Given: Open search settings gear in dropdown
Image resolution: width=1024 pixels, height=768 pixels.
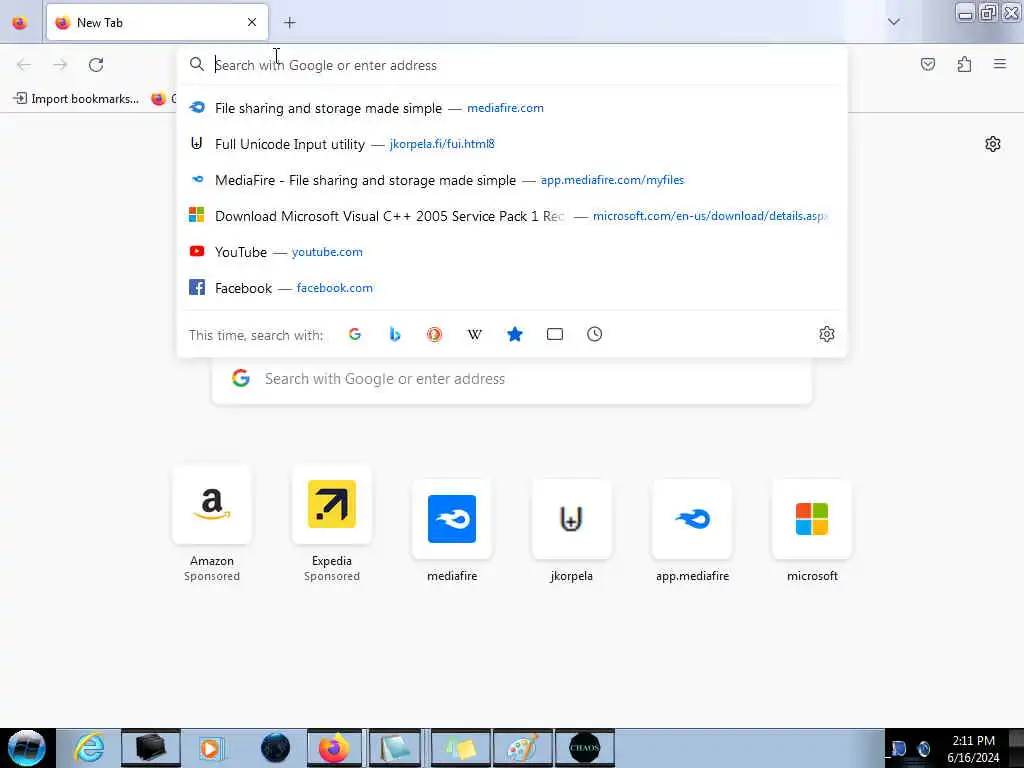Looking at the screenshot, I should (827, 334).
